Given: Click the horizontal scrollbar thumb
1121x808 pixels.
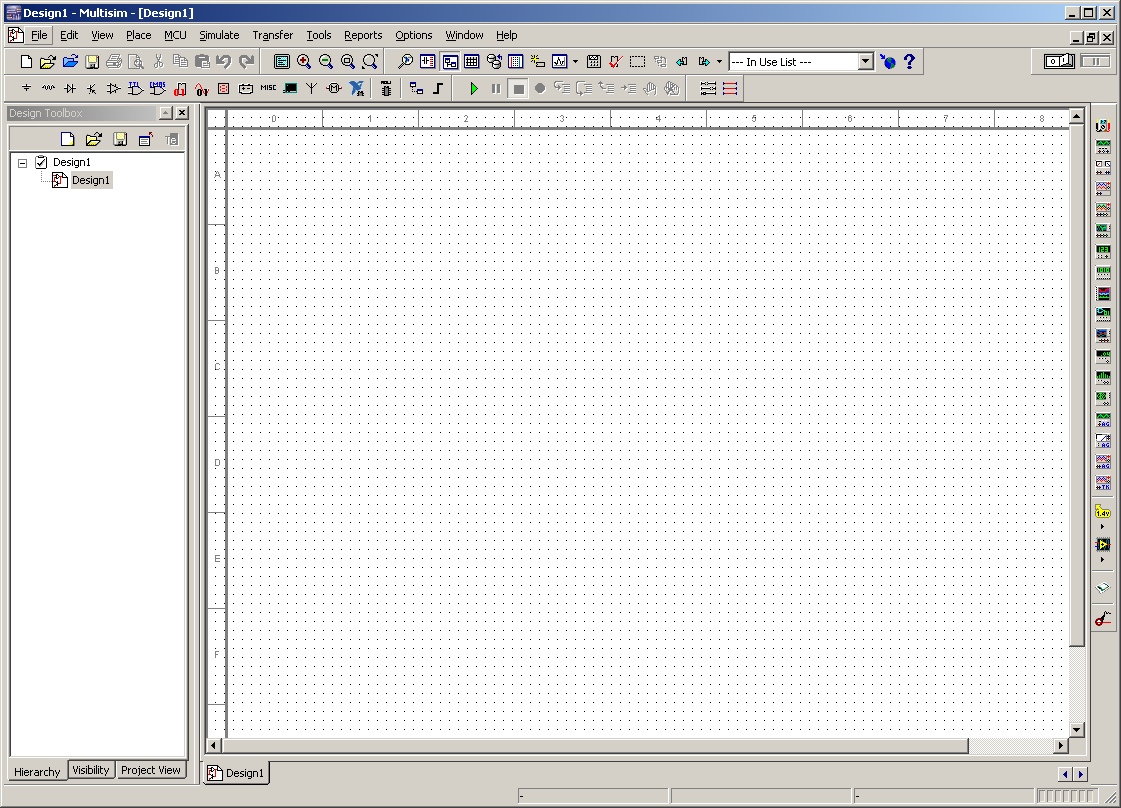Looking at the screenshot, I should point(595,746).
